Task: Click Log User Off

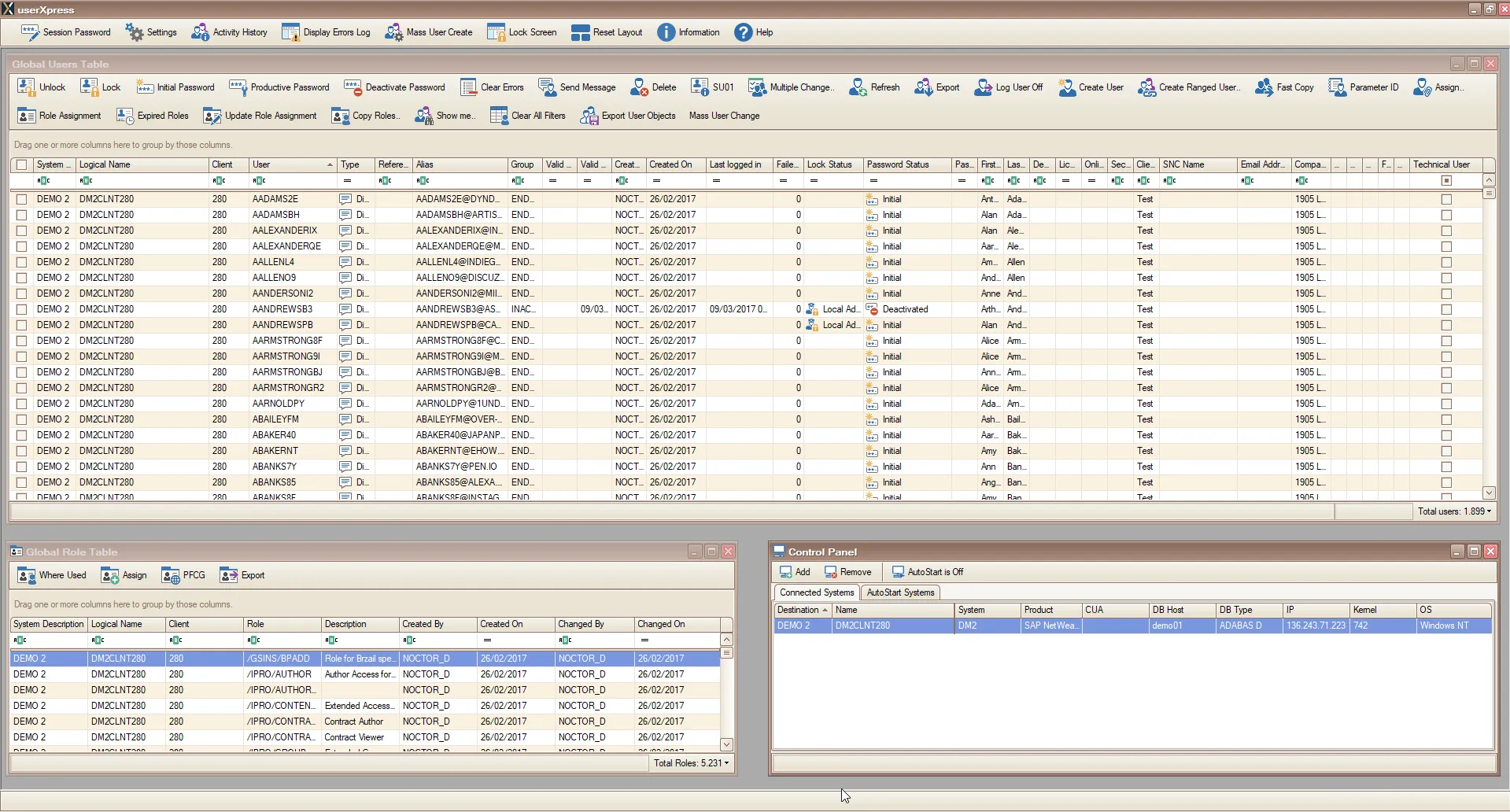Action: [1009, 87]
